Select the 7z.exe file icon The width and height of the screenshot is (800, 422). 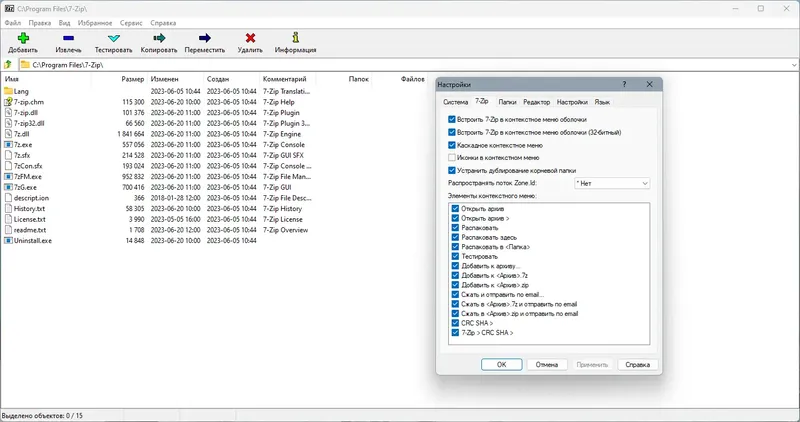(8, 144)
